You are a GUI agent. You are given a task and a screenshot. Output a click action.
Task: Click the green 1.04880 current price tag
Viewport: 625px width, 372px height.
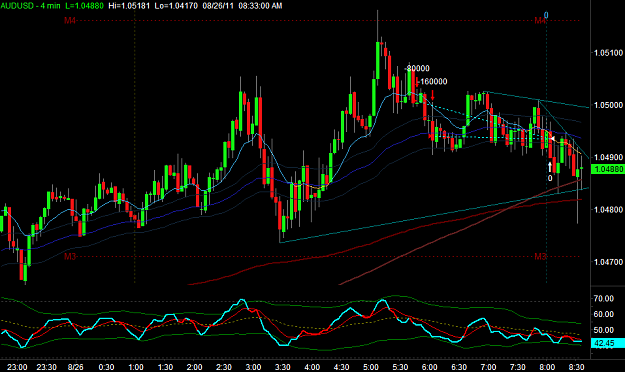[x=608, y=169]
